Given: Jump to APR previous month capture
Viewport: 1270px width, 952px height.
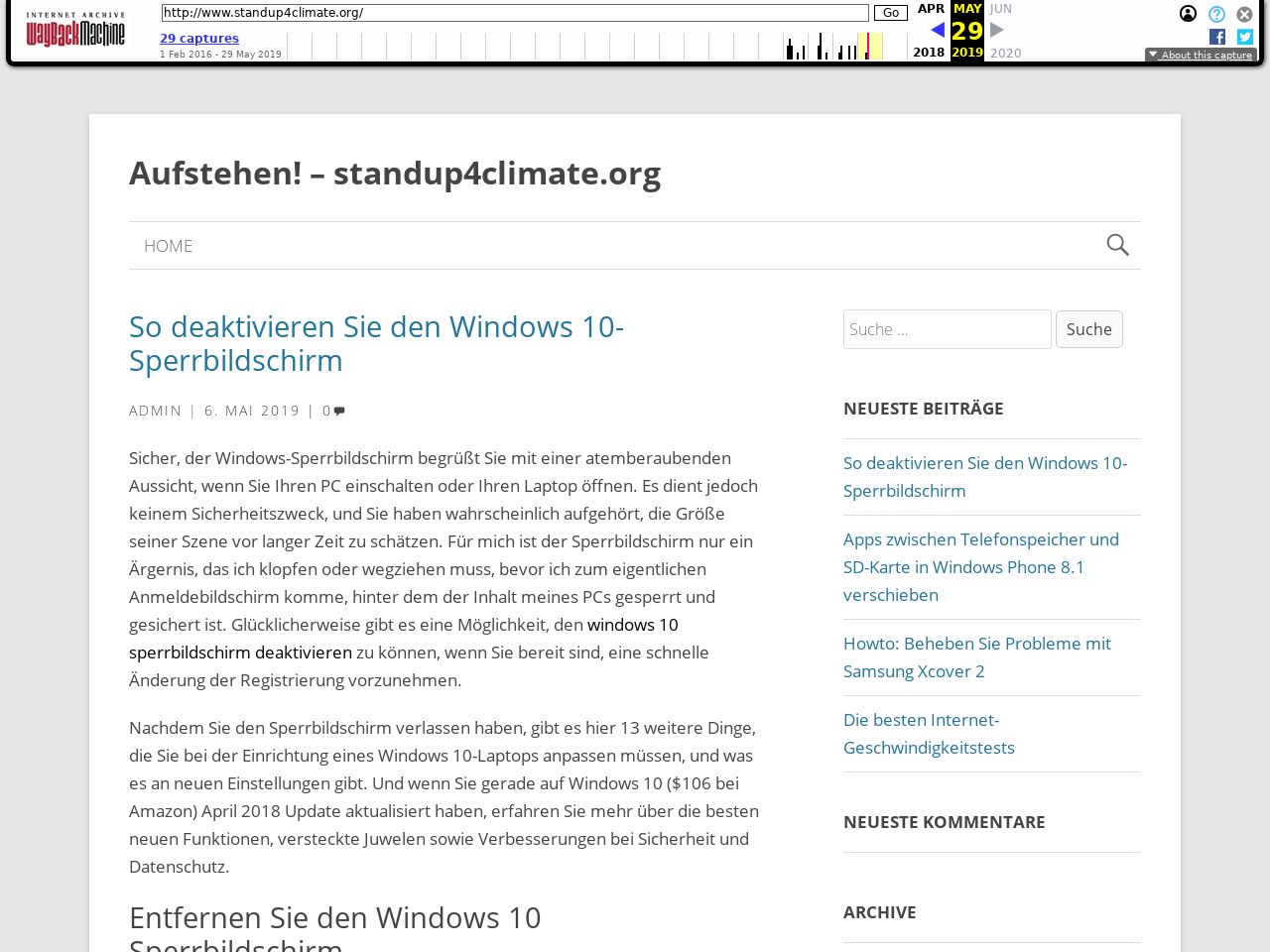Looking at the screenshot, I should click(931, 9).
